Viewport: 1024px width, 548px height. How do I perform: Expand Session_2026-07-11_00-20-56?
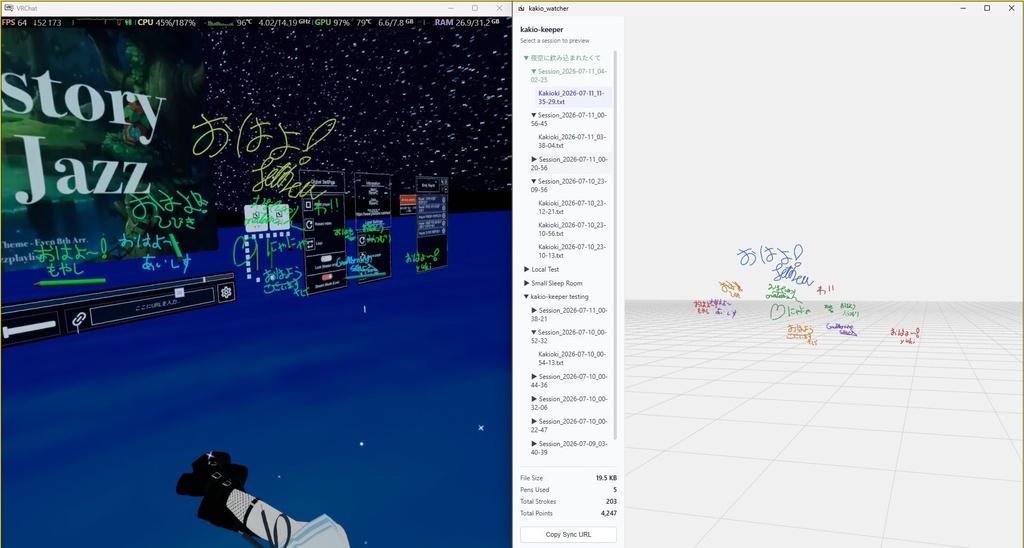(x=568, y=163)
